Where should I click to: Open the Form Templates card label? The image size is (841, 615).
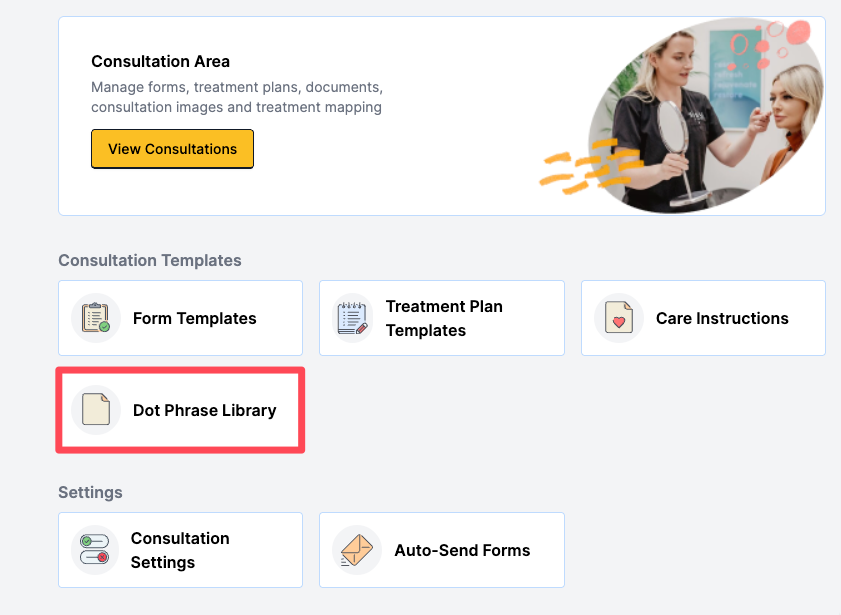195,318
